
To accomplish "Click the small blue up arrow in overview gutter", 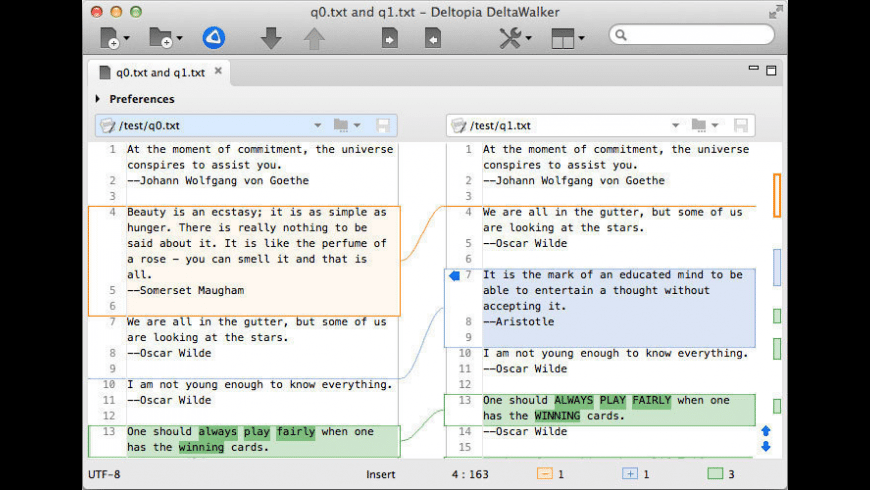I will 766,431.
